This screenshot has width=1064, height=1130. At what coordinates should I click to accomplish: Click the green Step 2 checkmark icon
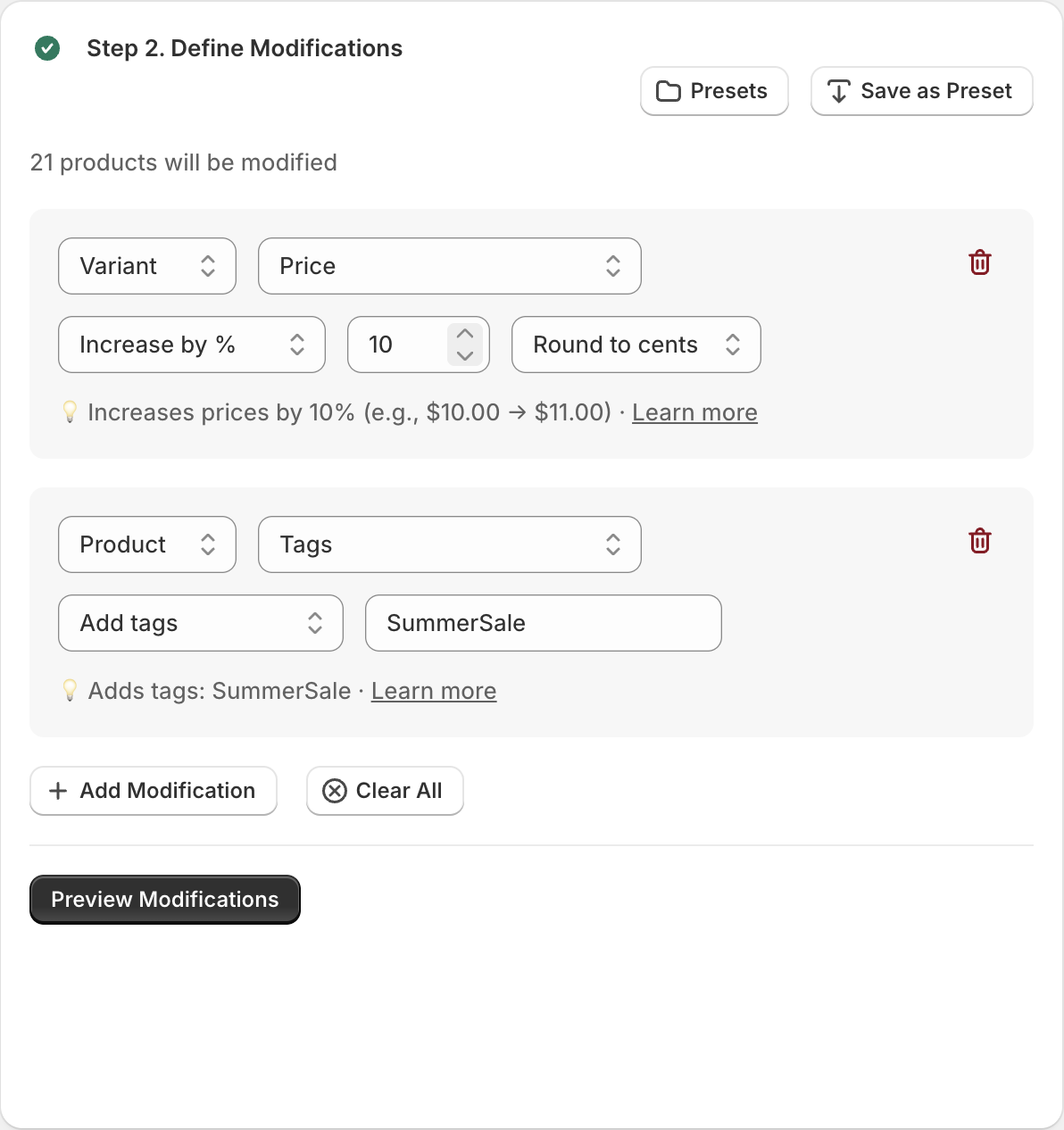pyautogui.click(x=47, y=48)
